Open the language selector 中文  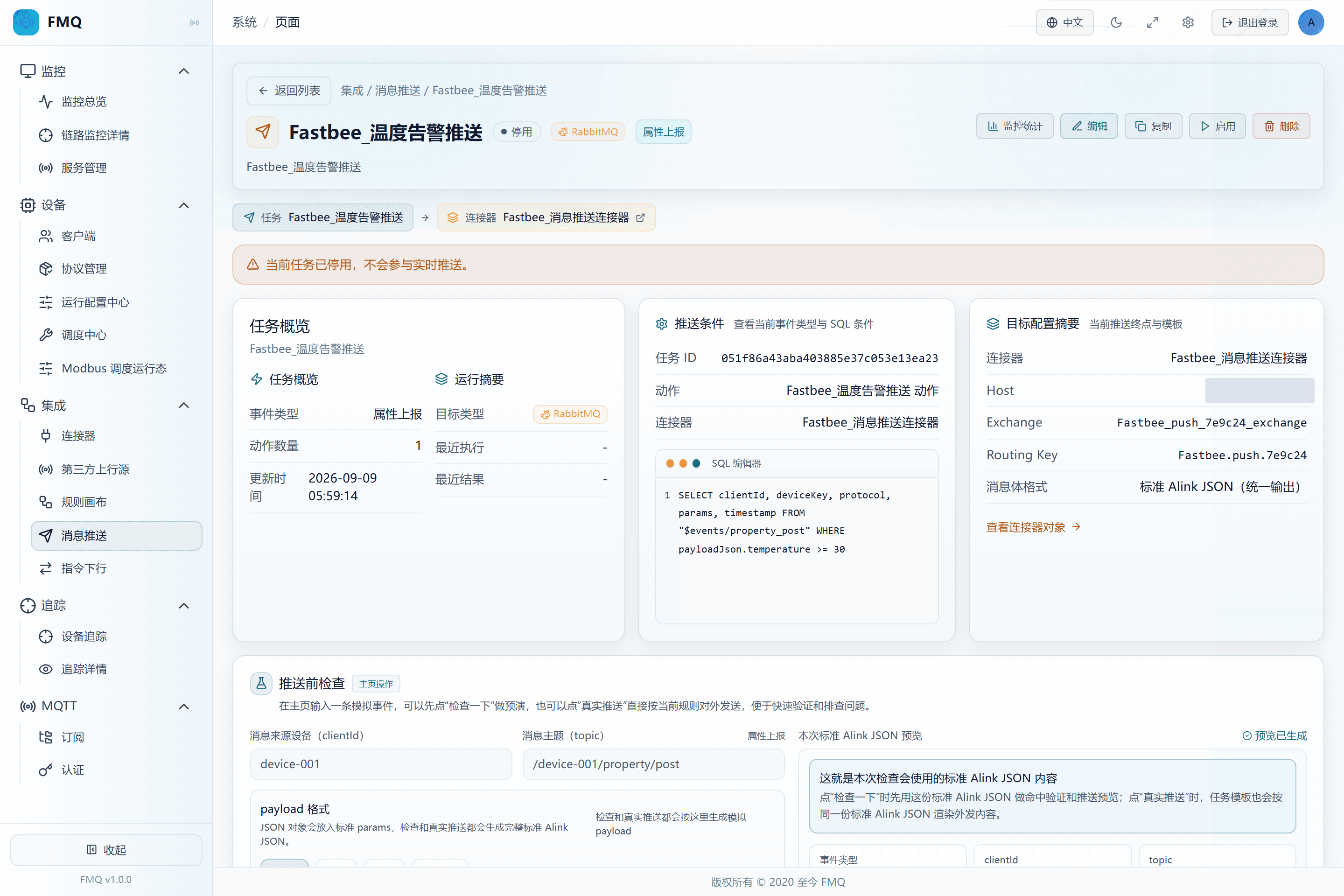[x=1064, y=22]
